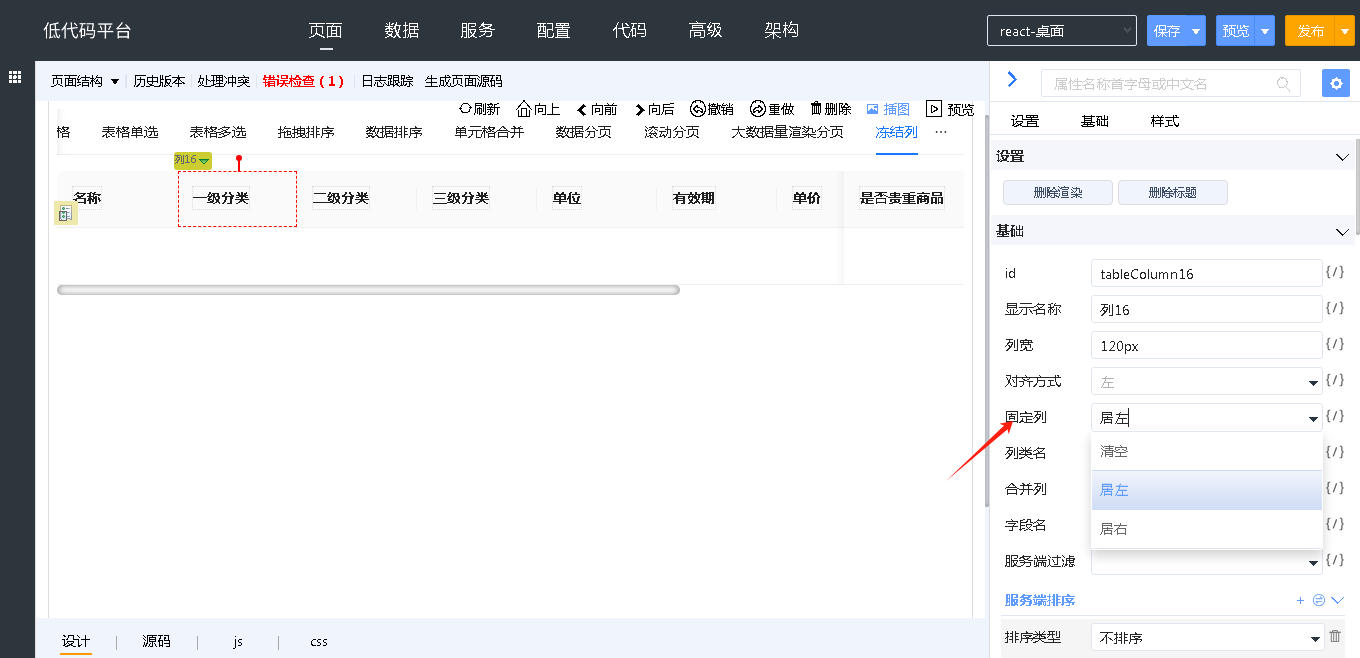Image resolution: width=1360 pixels, height=658 pixels.
Task: Click the search magnifier in property search
Action: point(1283,84)
